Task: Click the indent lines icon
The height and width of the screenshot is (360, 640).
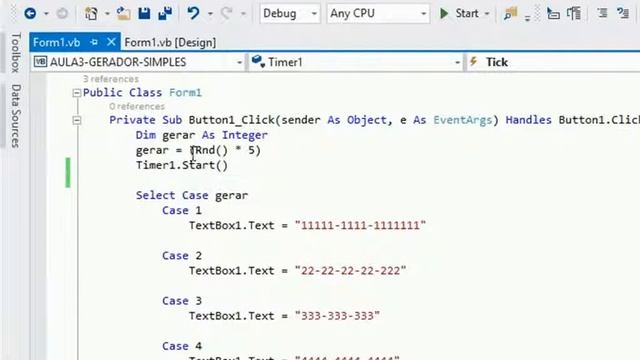Action: click(602, 13)
